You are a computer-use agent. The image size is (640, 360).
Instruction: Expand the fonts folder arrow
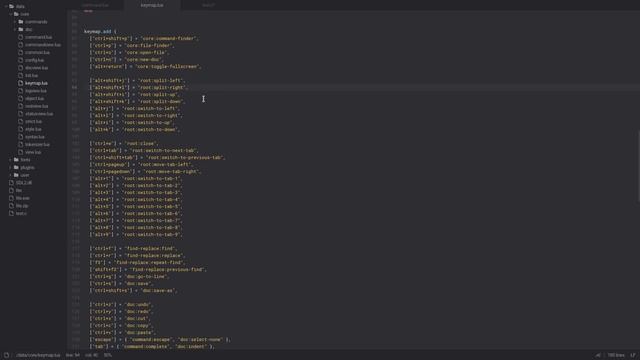(x=11, y=160)
